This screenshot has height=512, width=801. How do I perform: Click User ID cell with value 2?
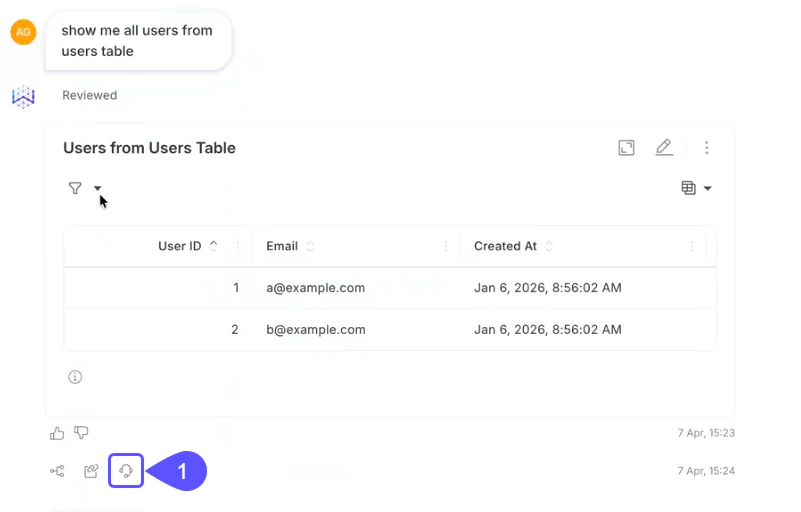pyautogui.click(x=235, y=330)
